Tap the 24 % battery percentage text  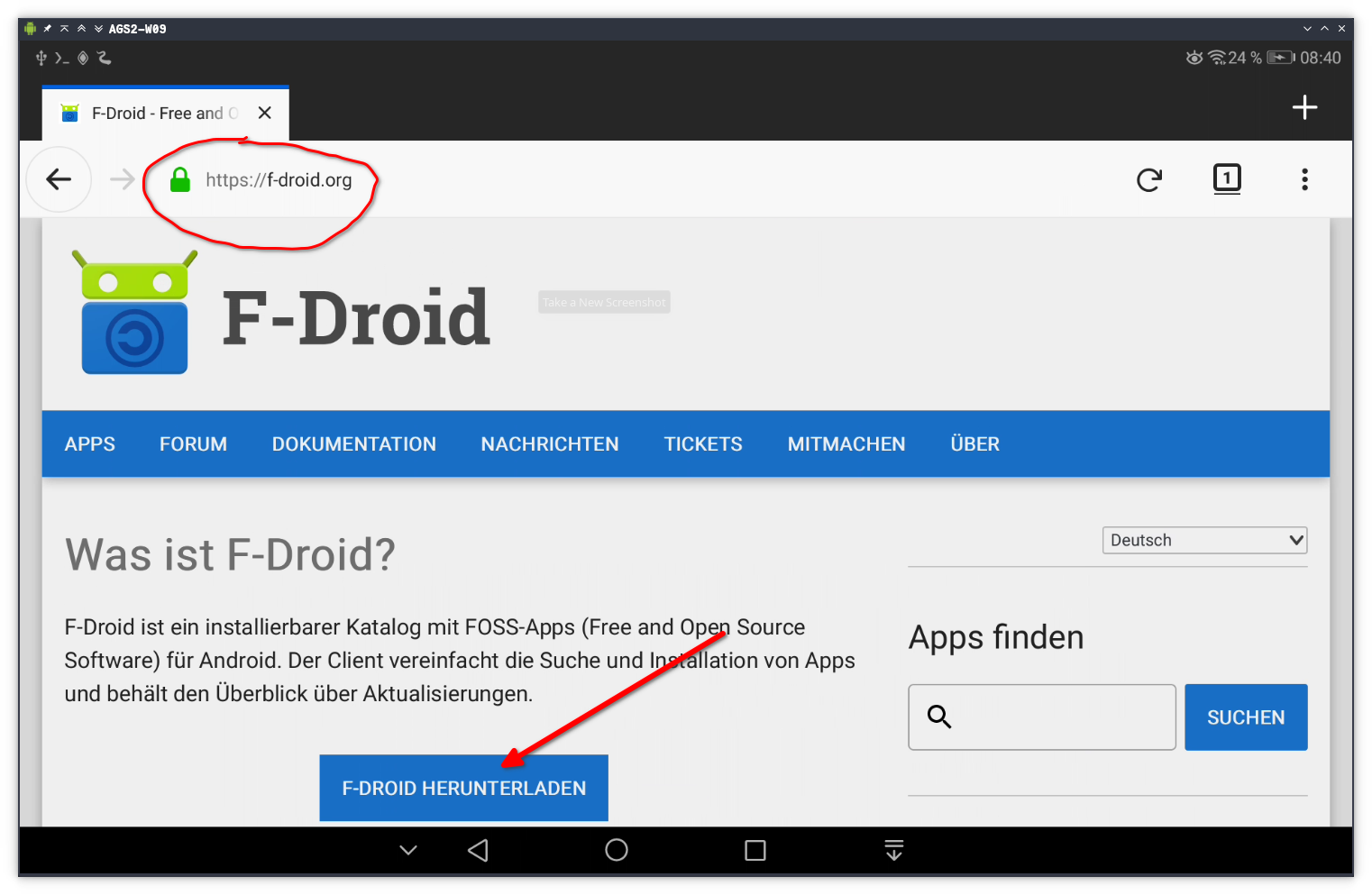coord(1245,58)
